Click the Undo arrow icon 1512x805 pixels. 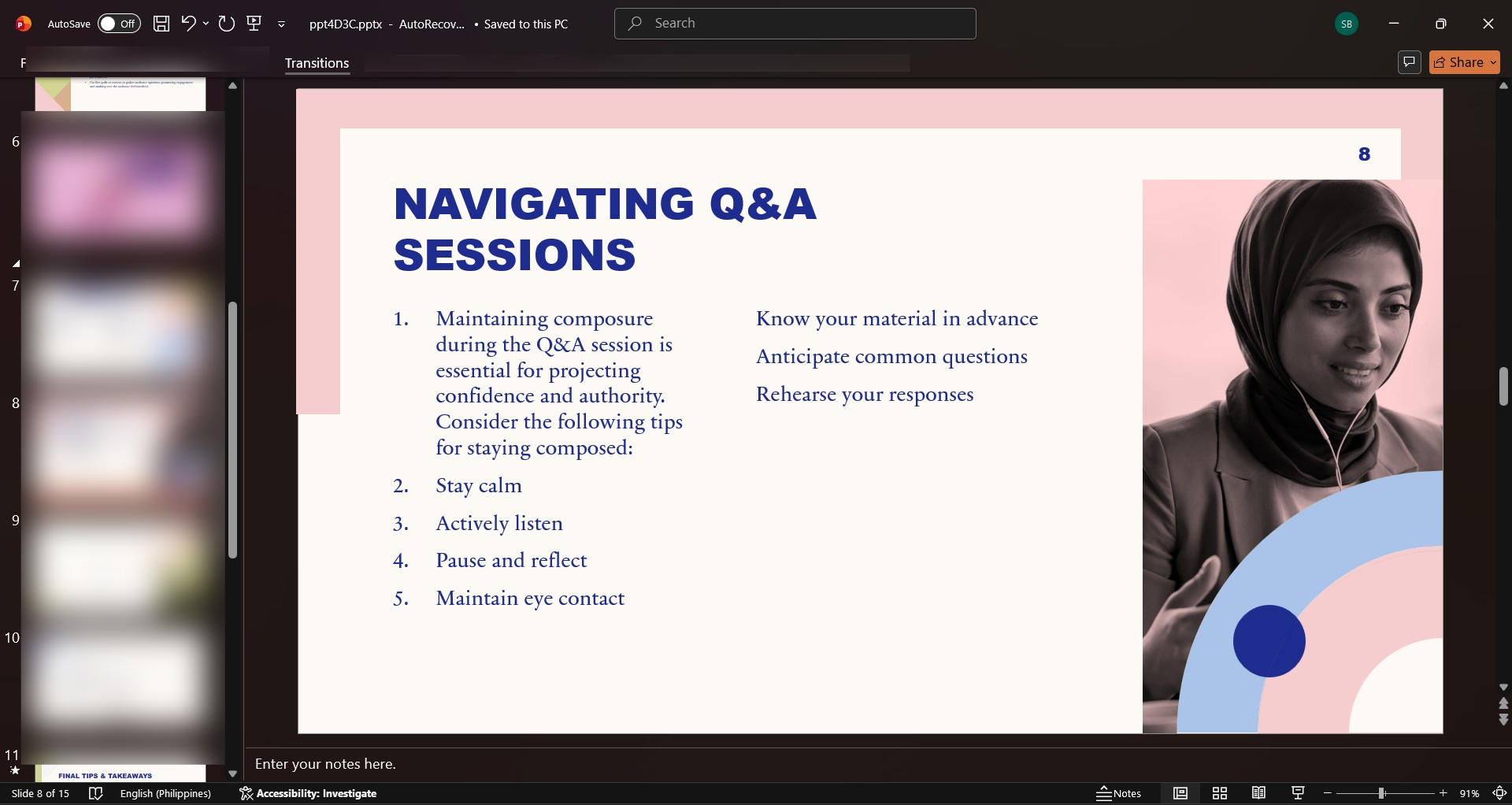pos(188,24)
